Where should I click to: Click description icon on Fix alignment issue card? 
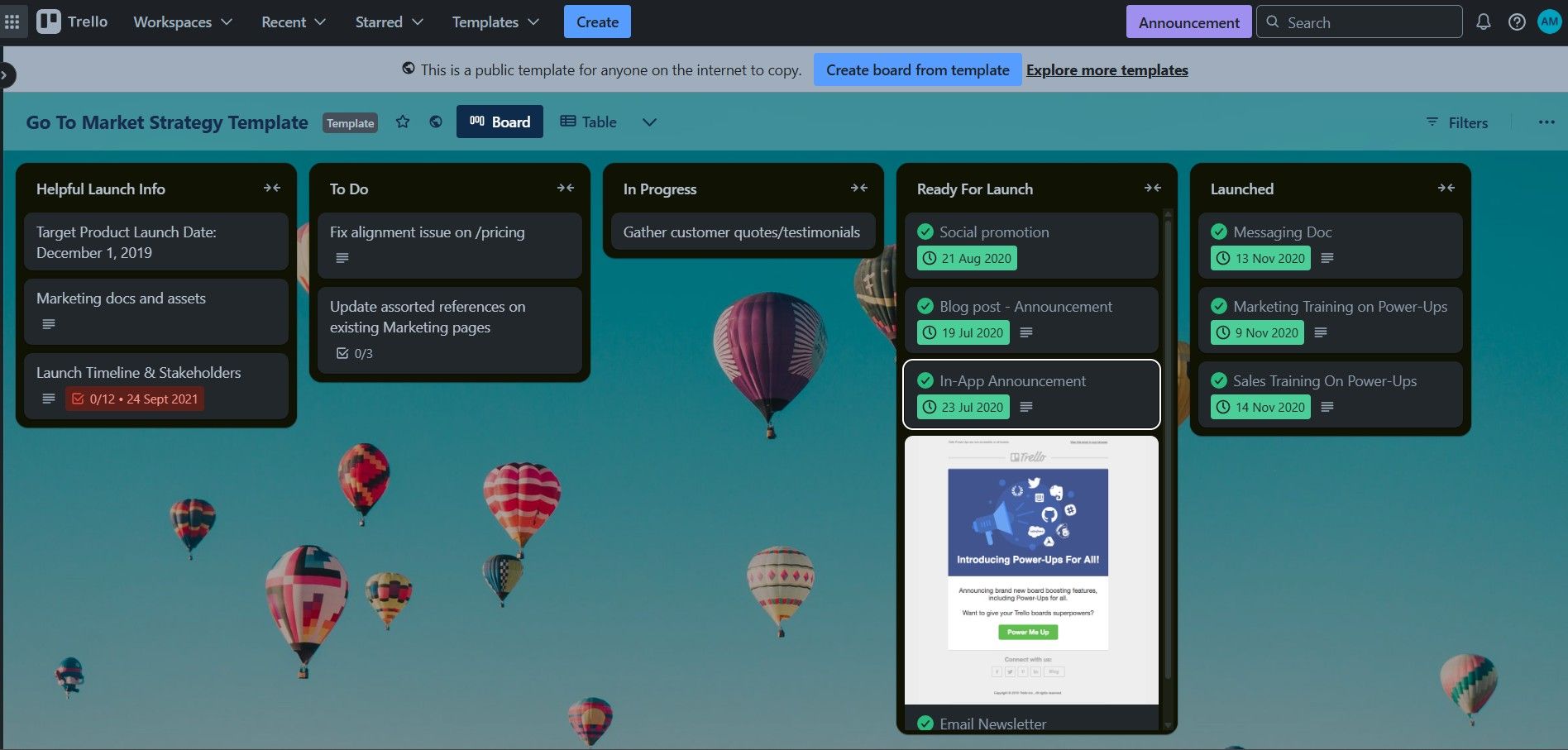pyautogui.click(x=342, y=258)
